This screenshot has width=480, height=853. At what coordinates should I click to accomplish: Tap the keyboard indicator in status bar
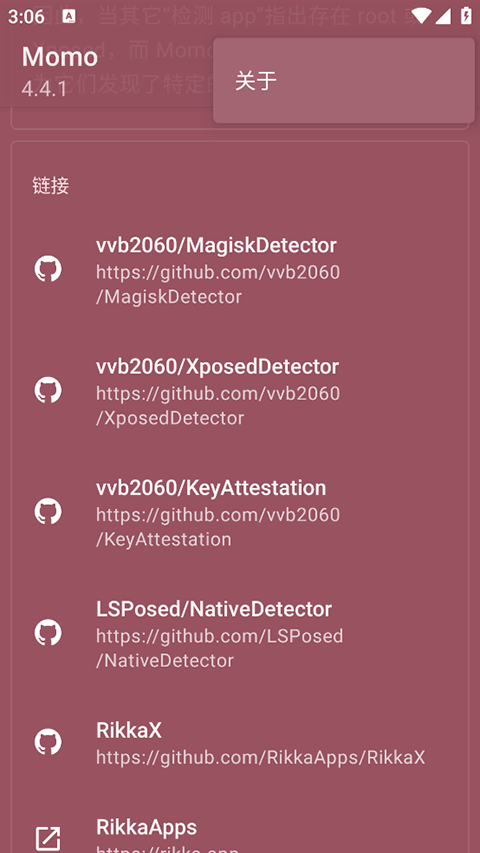pos(69,16)
